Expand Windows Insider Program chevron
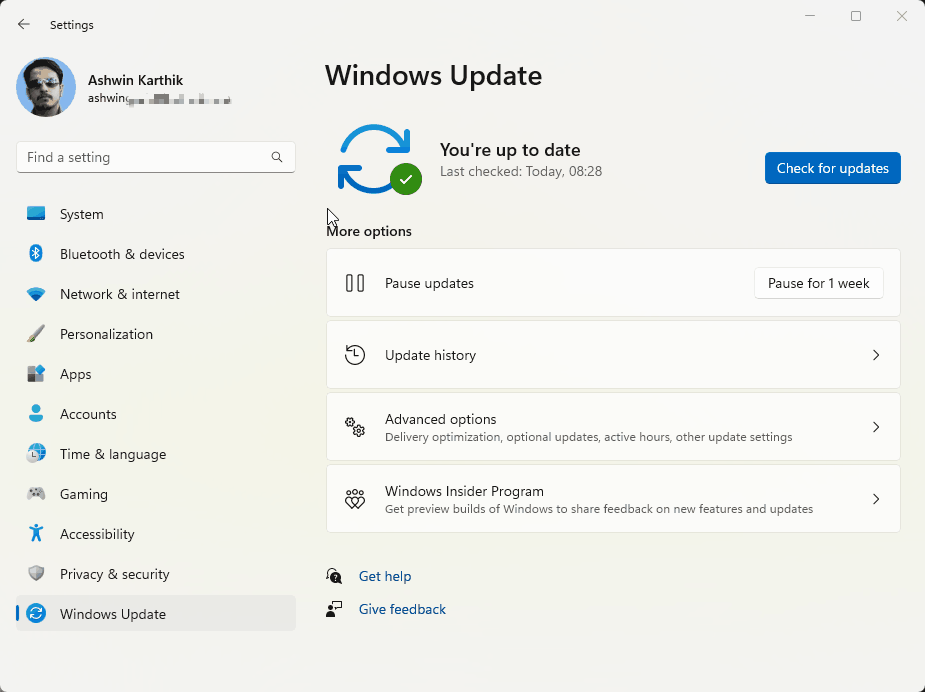This screenshot has height=692, width=925. (x=876, y=499)
